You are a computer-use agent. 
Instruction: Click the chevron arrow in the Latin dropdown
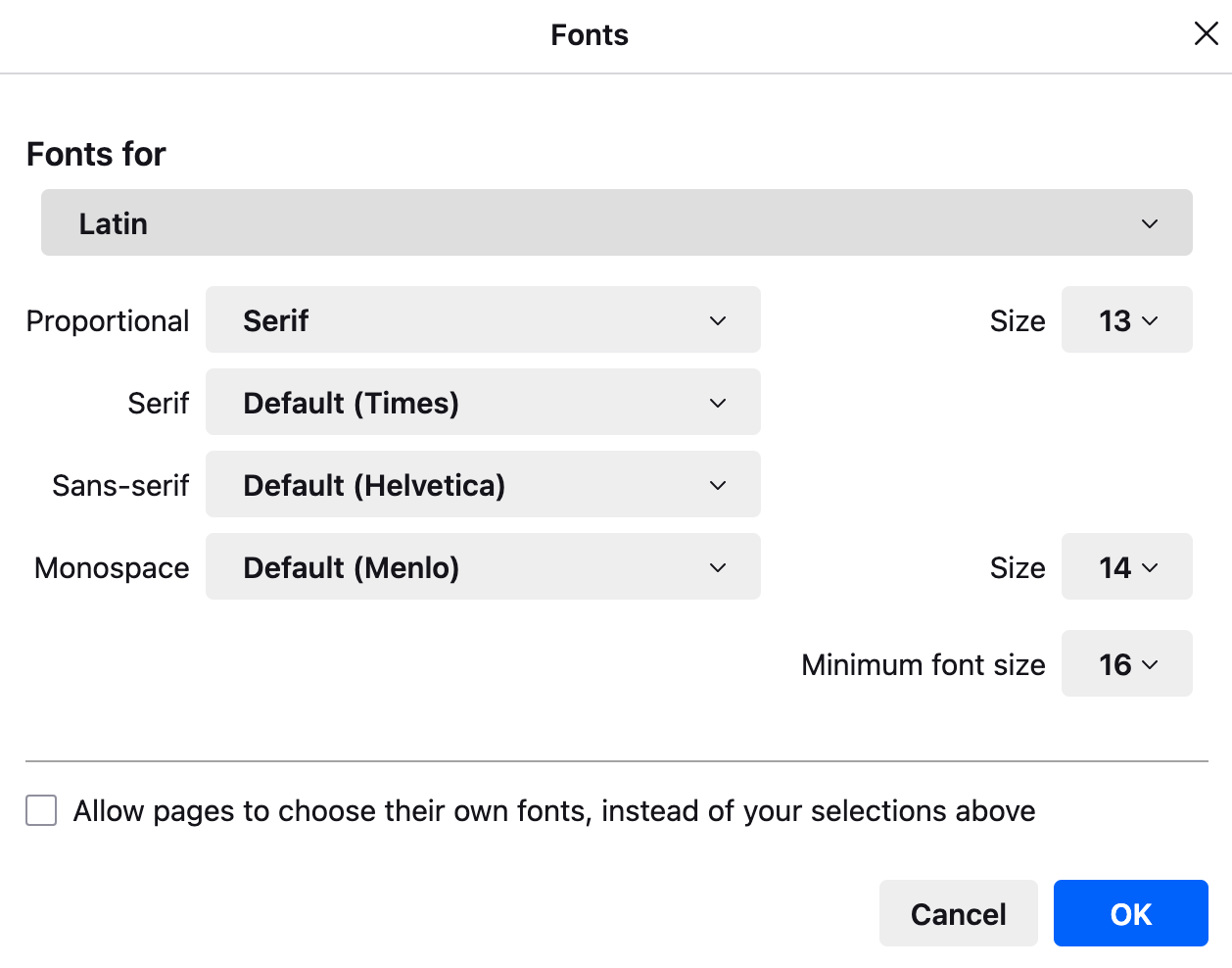(1150, 223)
